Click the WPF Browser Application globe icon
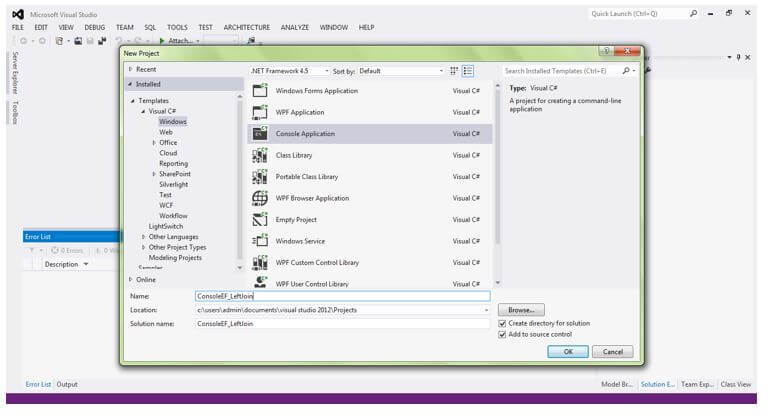 click(260, 198)
